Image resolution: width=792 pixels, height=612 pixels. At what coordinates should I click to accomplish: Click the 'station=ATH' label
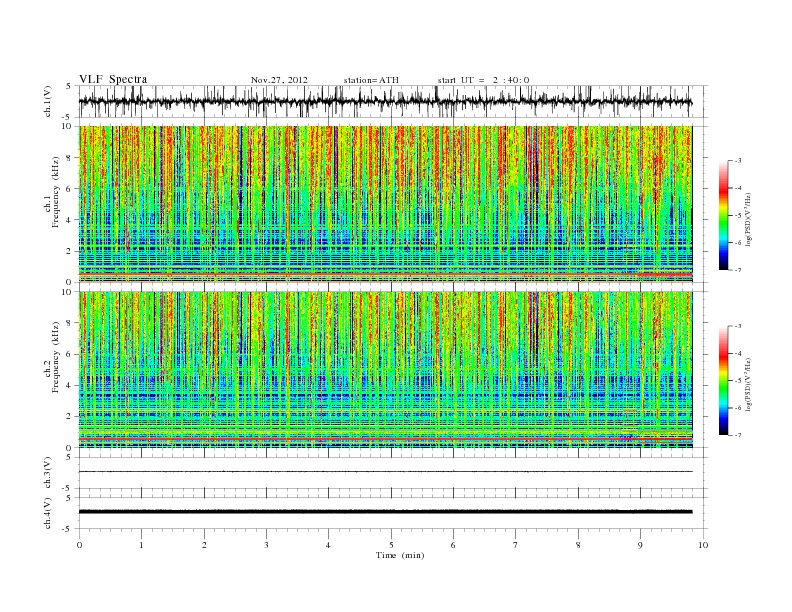click(371, 80)
